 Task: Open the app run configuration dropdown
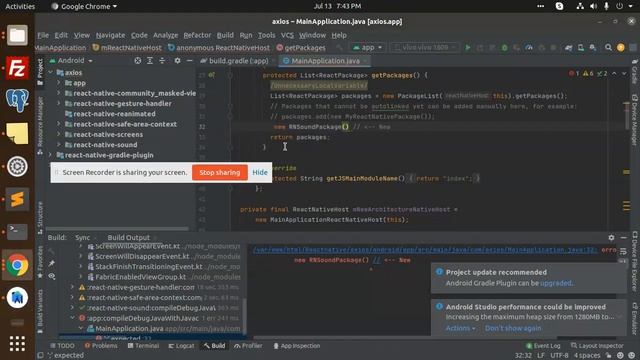(x=367, y=47)
